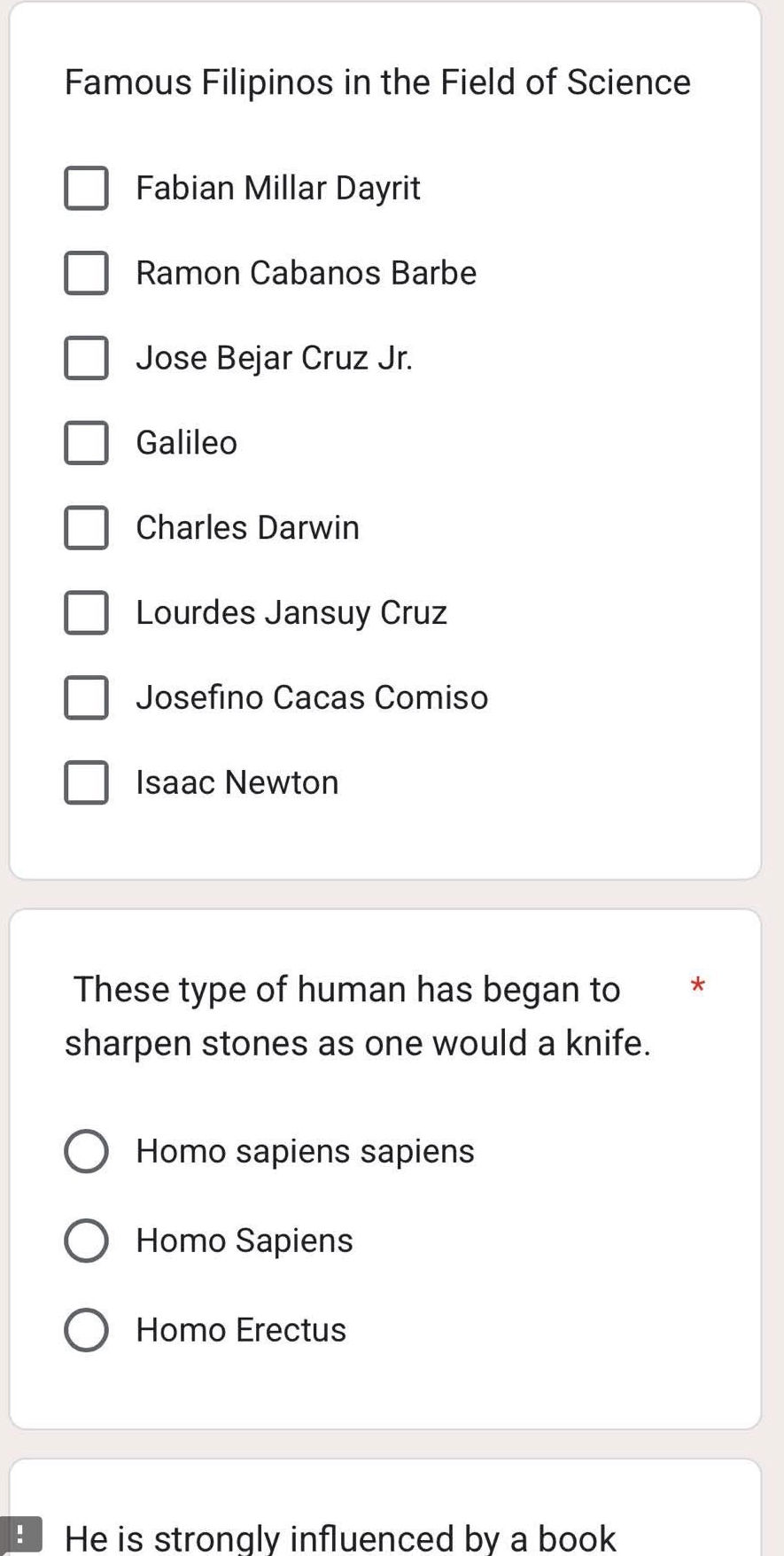
Task: Click the sharpen stones question text
Action: pos(358,1015)
